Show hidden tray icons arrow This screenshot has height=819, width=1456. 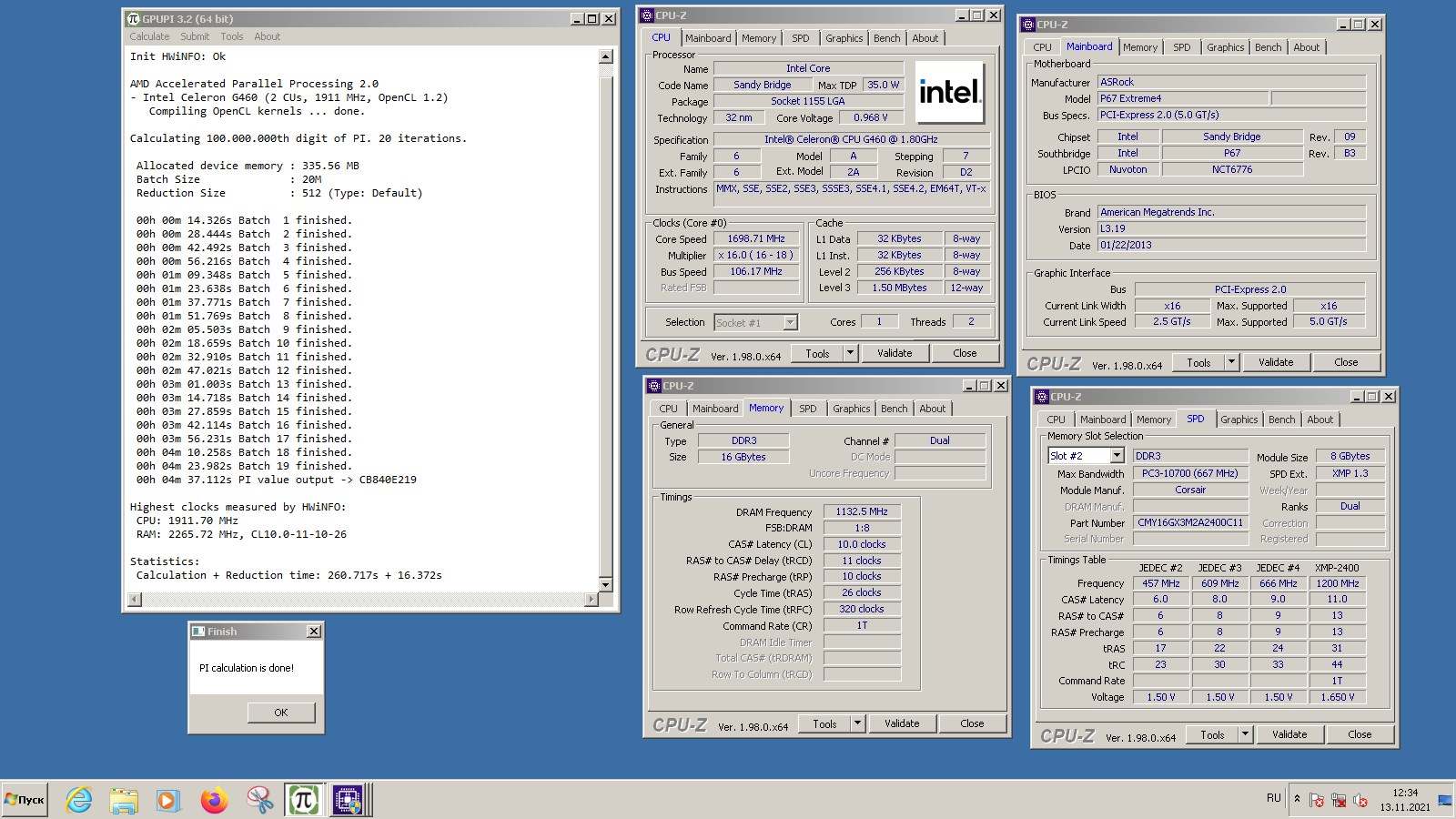point(1297,799)
